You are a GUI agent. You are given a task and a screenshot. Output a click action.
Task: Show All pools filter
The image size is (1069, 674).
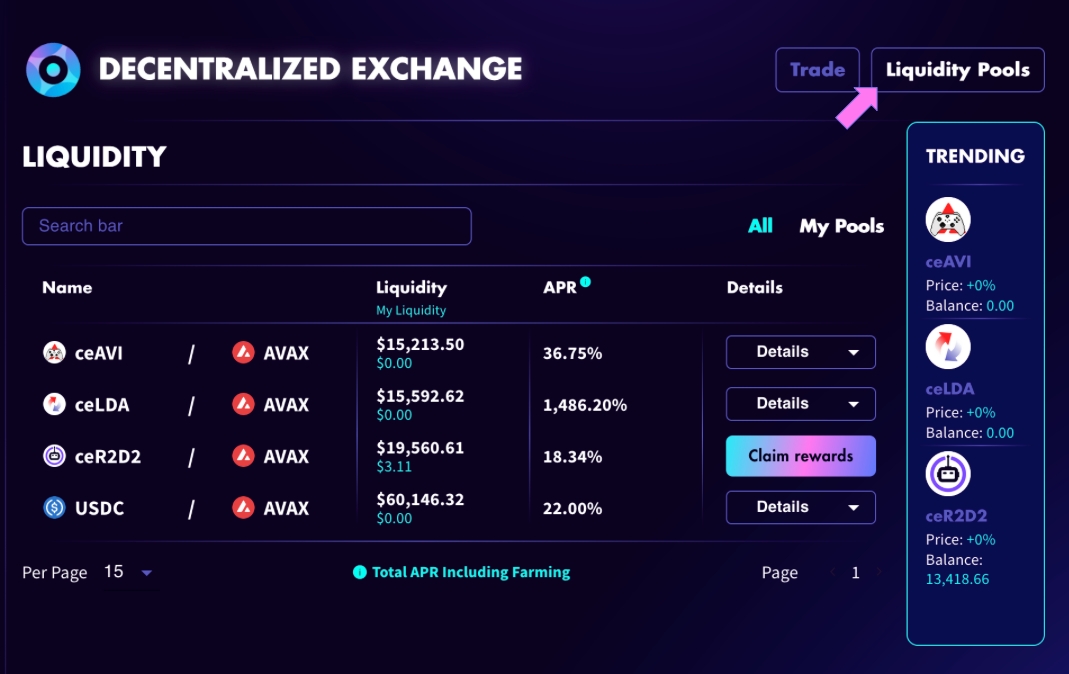(760, 226)
